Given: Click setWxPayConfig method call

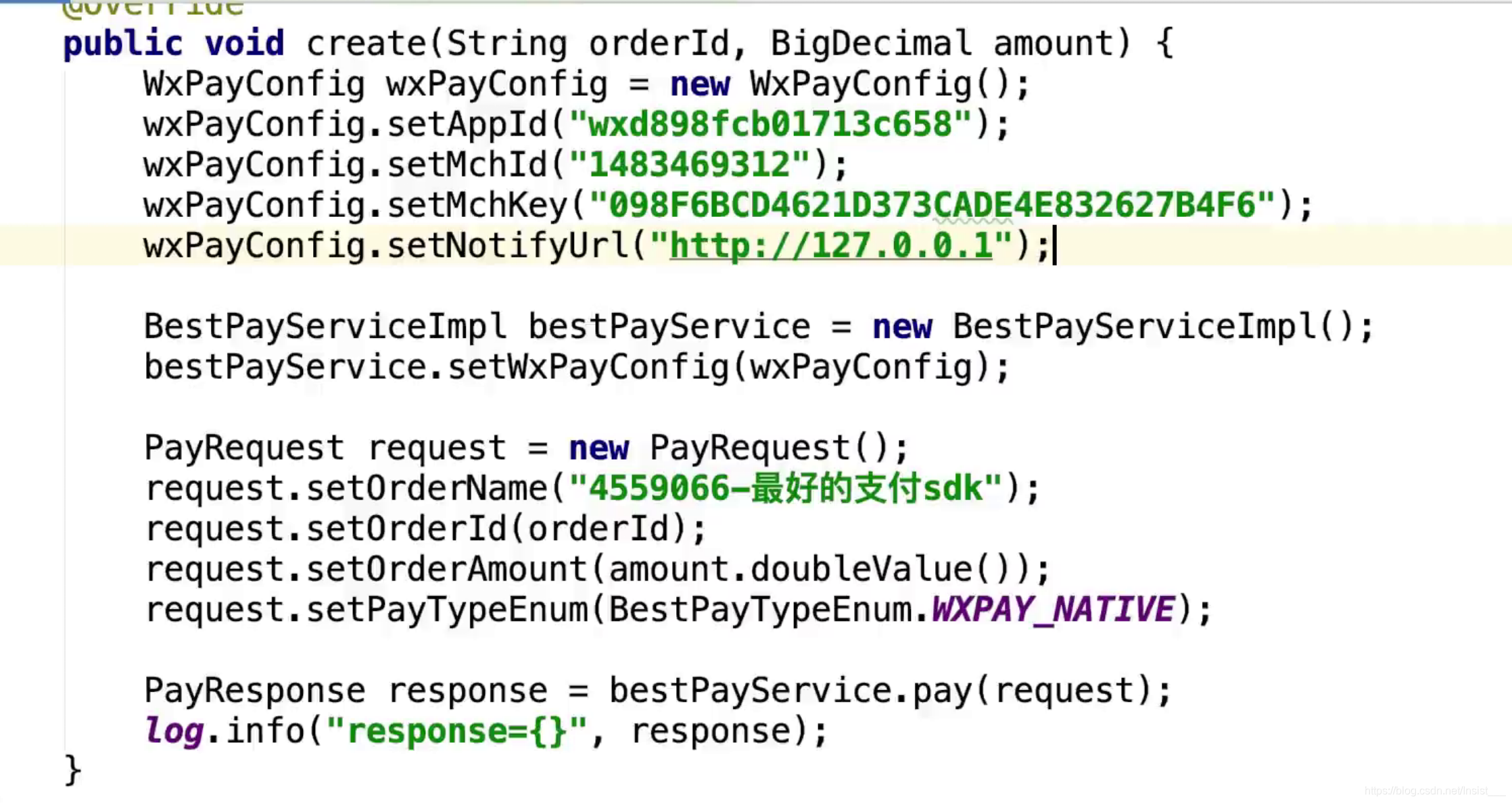Looking at the screenshot, I should point(588,368).
